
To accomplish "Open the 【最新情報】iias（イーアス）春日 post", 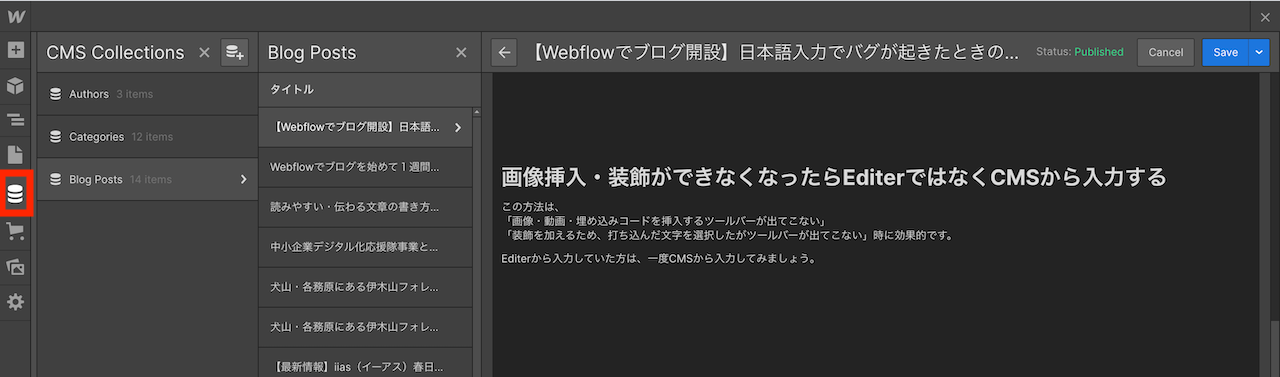I will point(365,366).
